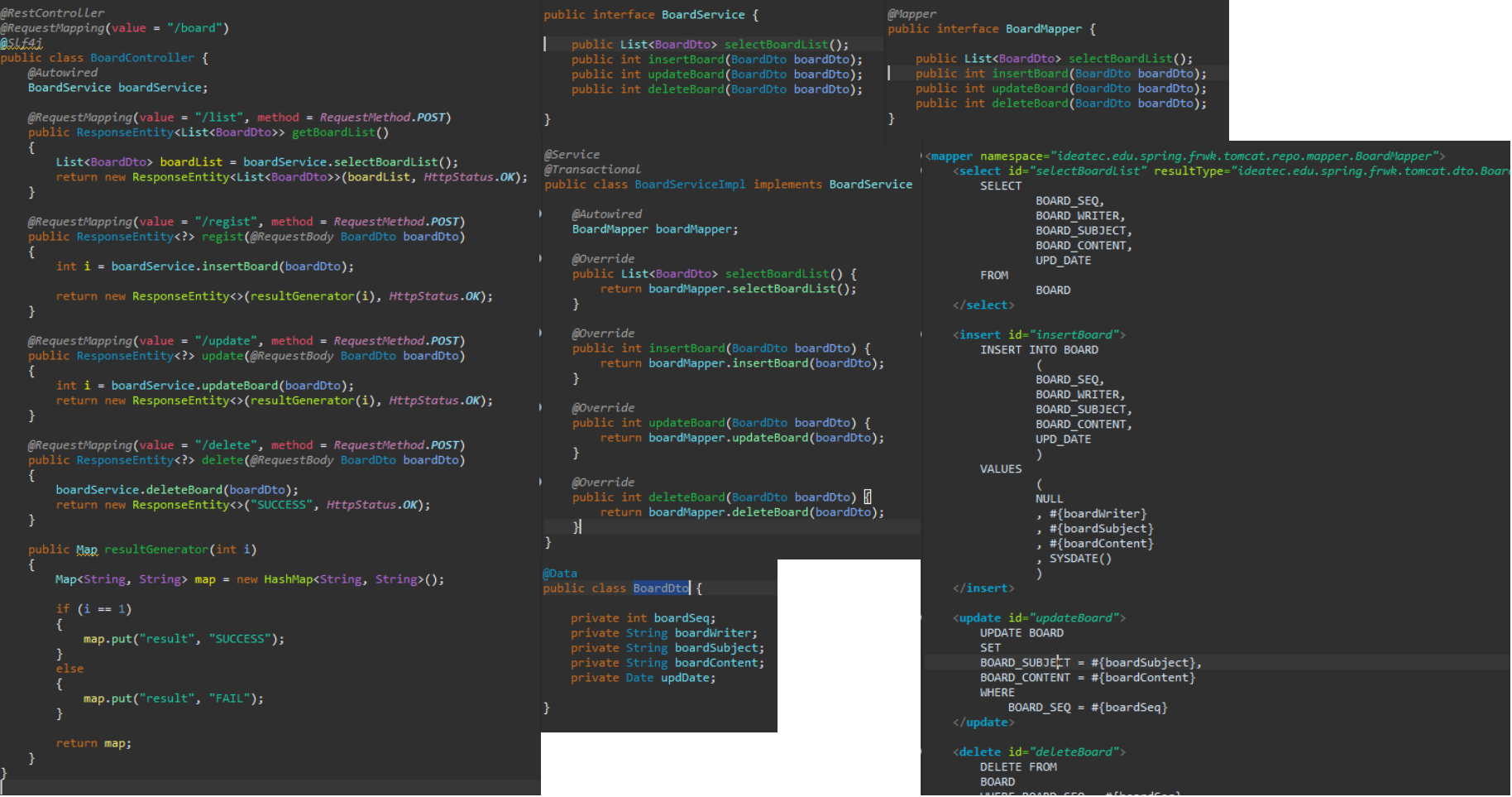Click the "/list" mapping string
Screen dimensions: 1512x797
218,118
